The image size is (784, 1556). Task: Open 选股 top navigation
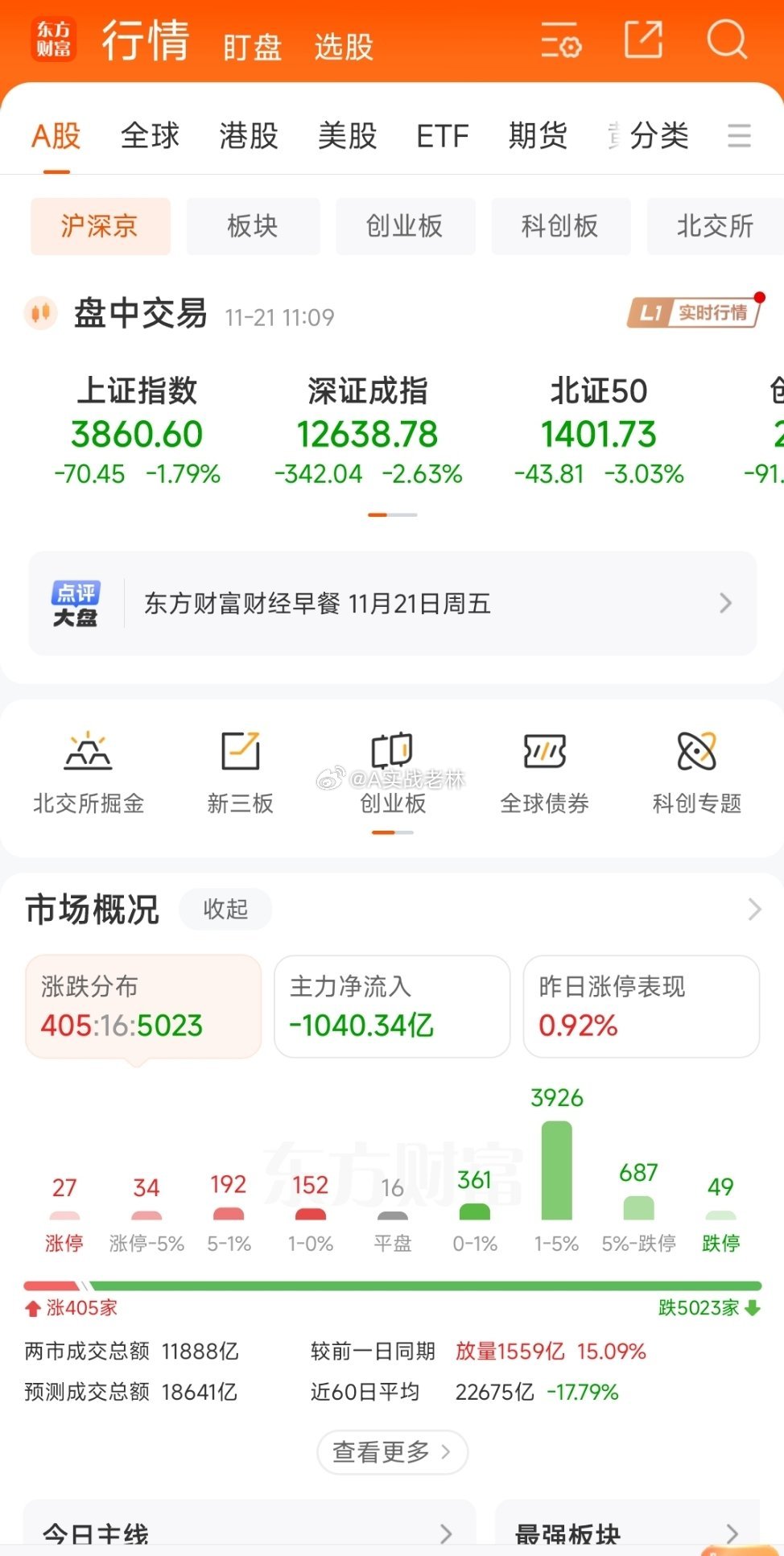point(344,47)
